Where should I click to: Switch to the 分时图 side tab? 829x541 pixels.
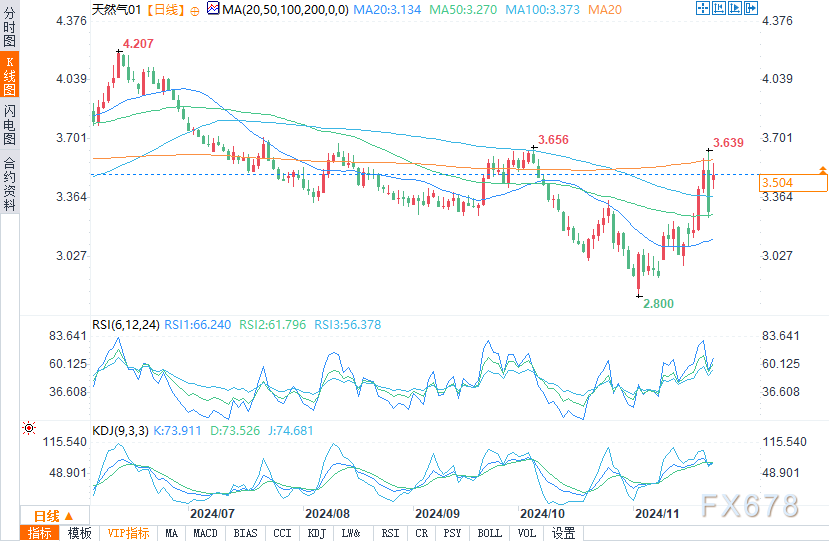(10, 27)
